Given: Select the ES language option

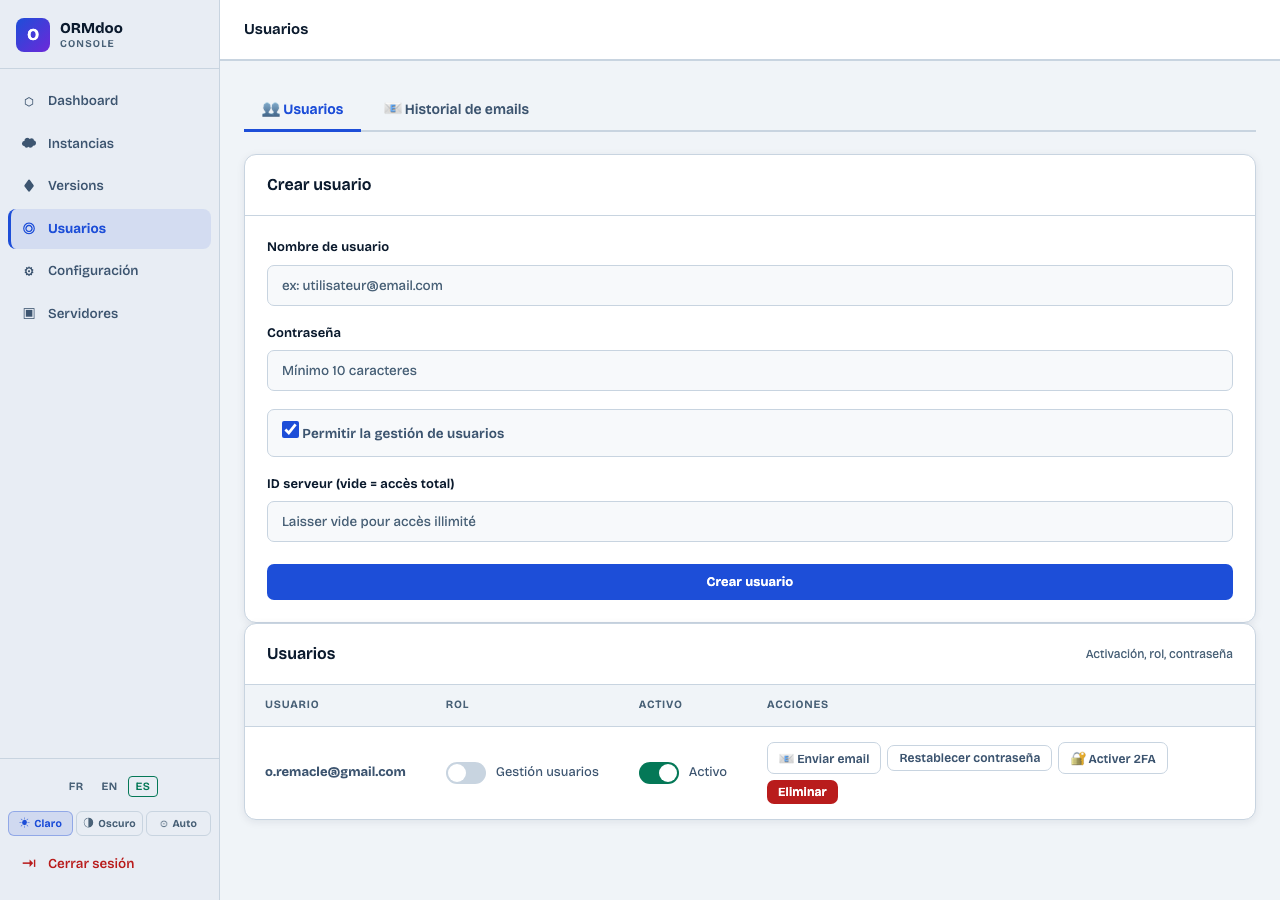Looking at the screenshot, I should click(143, 787).
